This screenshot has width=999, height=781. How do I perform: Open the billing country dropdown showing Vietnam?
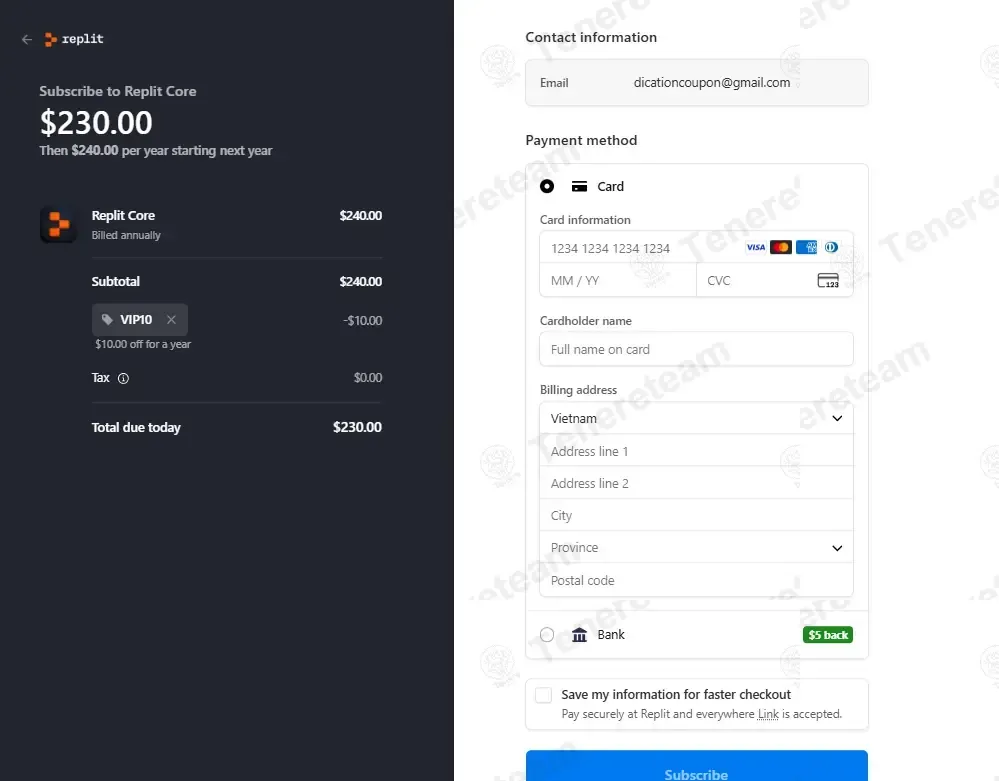pos(696,418)
